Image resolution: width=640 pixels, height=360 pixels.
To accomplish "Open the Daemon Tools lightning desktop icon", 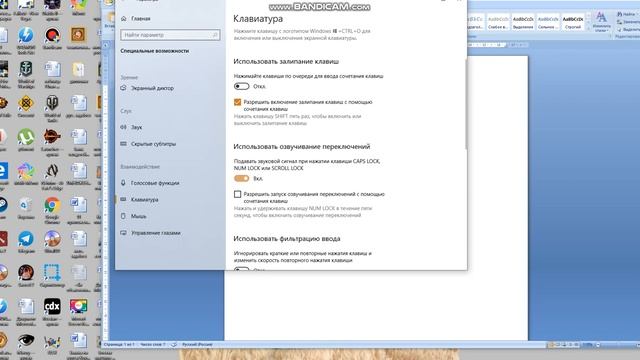I will coord(26,35).
